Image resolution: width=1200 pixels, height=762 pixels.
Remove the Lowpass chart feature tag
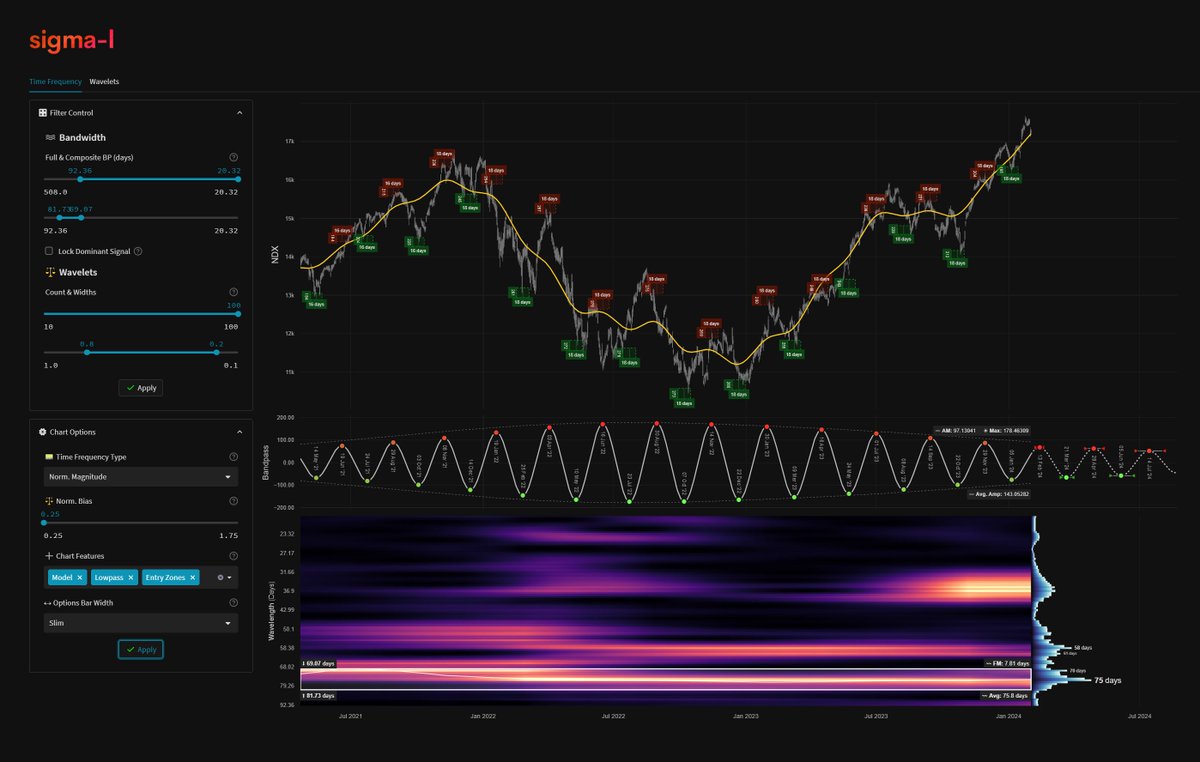[x=131, y=578]
